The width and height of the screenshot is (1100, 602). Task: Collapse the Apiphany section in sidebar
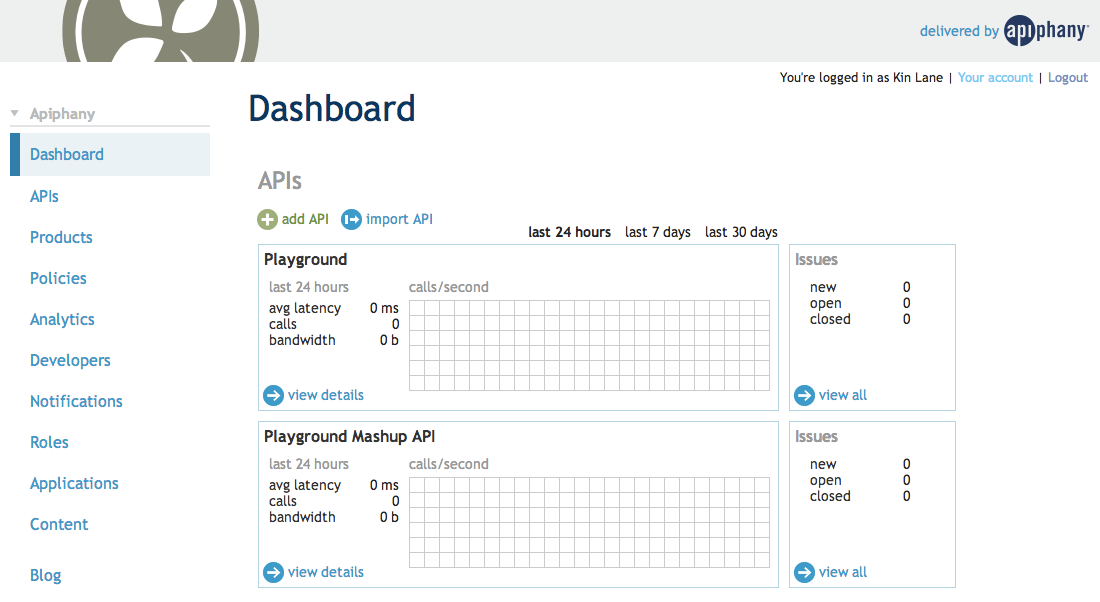pyautogui.click(x=13, y=113)
